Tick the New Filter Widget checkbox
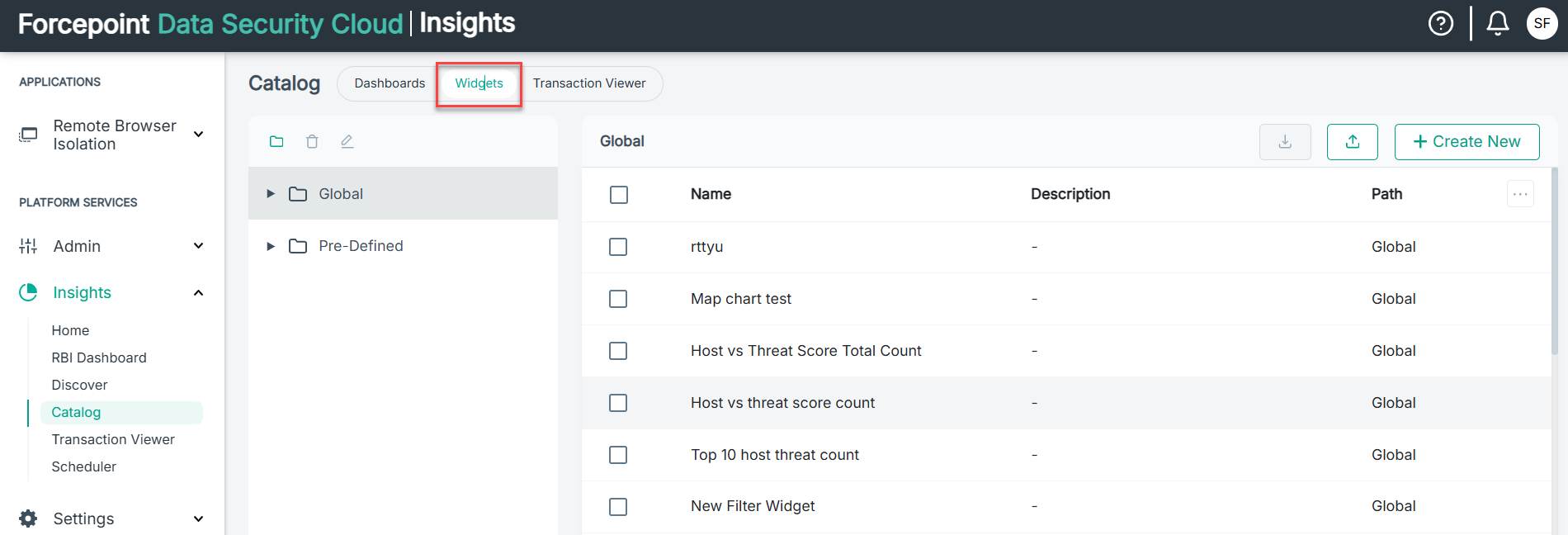Image resolution: width=1568 pixels, height=535 pixels. coord(618,507)
